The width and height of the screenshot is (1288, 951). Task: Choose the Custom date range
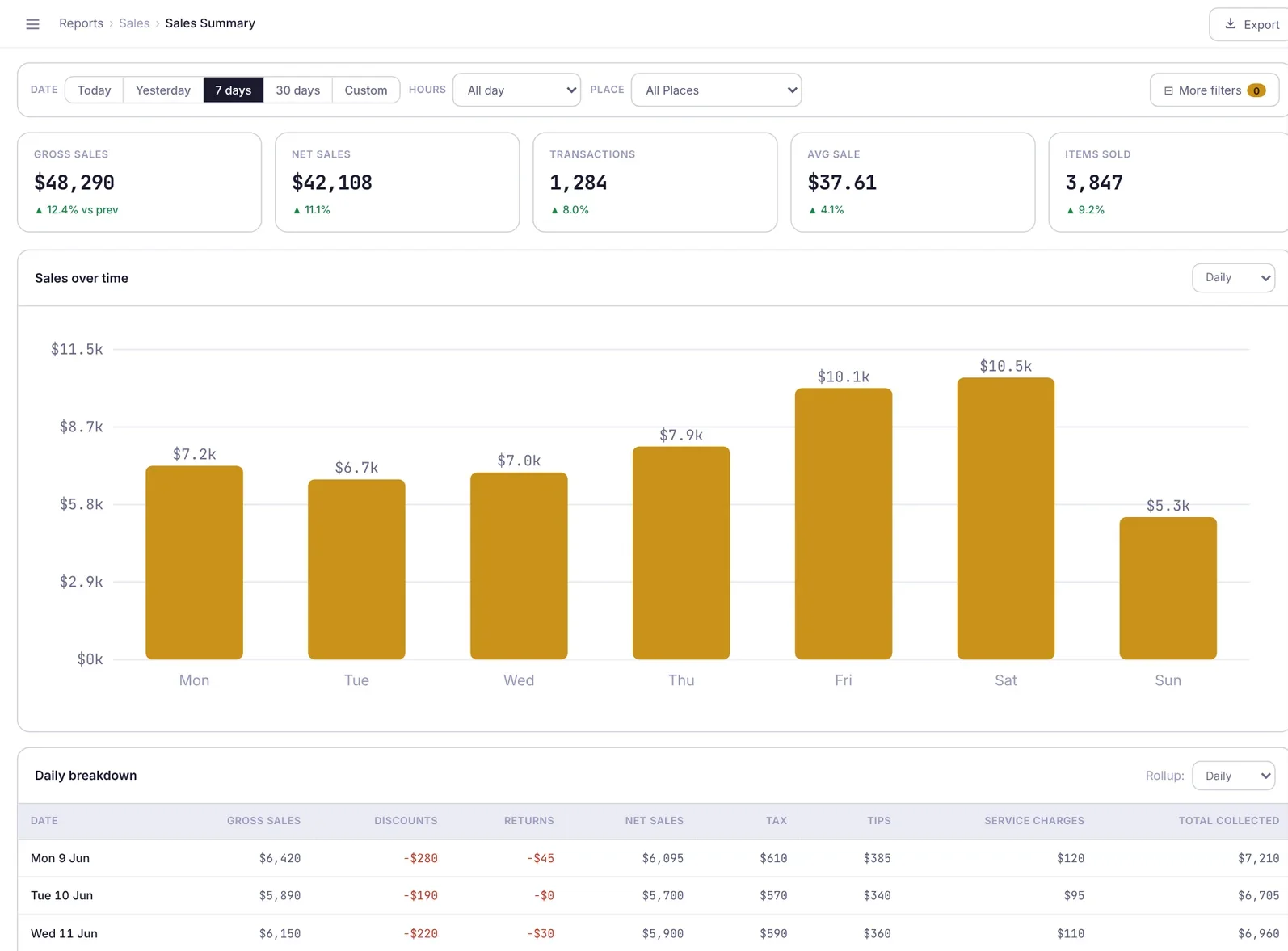point(366,90)
